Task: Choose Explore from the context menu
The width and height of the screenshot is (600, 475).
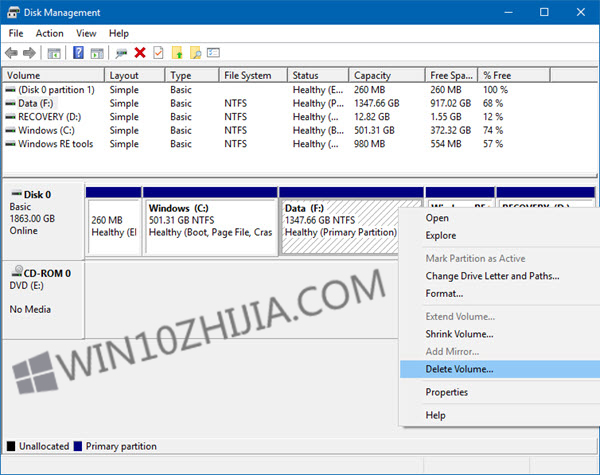Action: coord(500,235)
